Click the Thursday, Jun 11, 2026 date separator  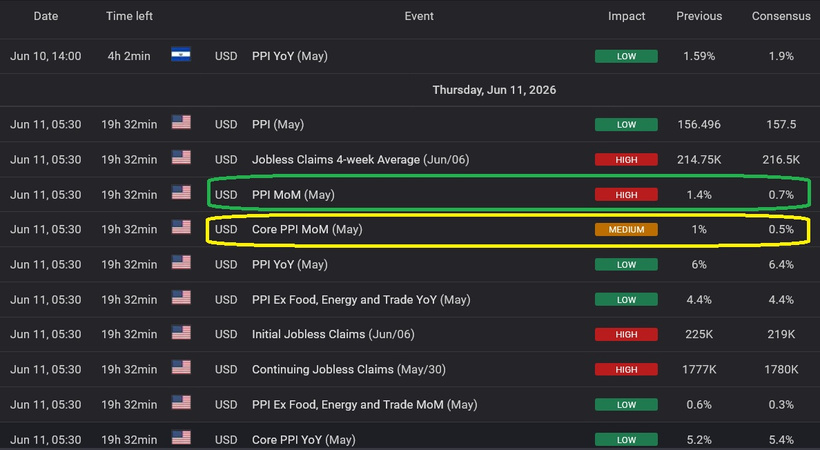pyautogui.click(x=494, y=90)
